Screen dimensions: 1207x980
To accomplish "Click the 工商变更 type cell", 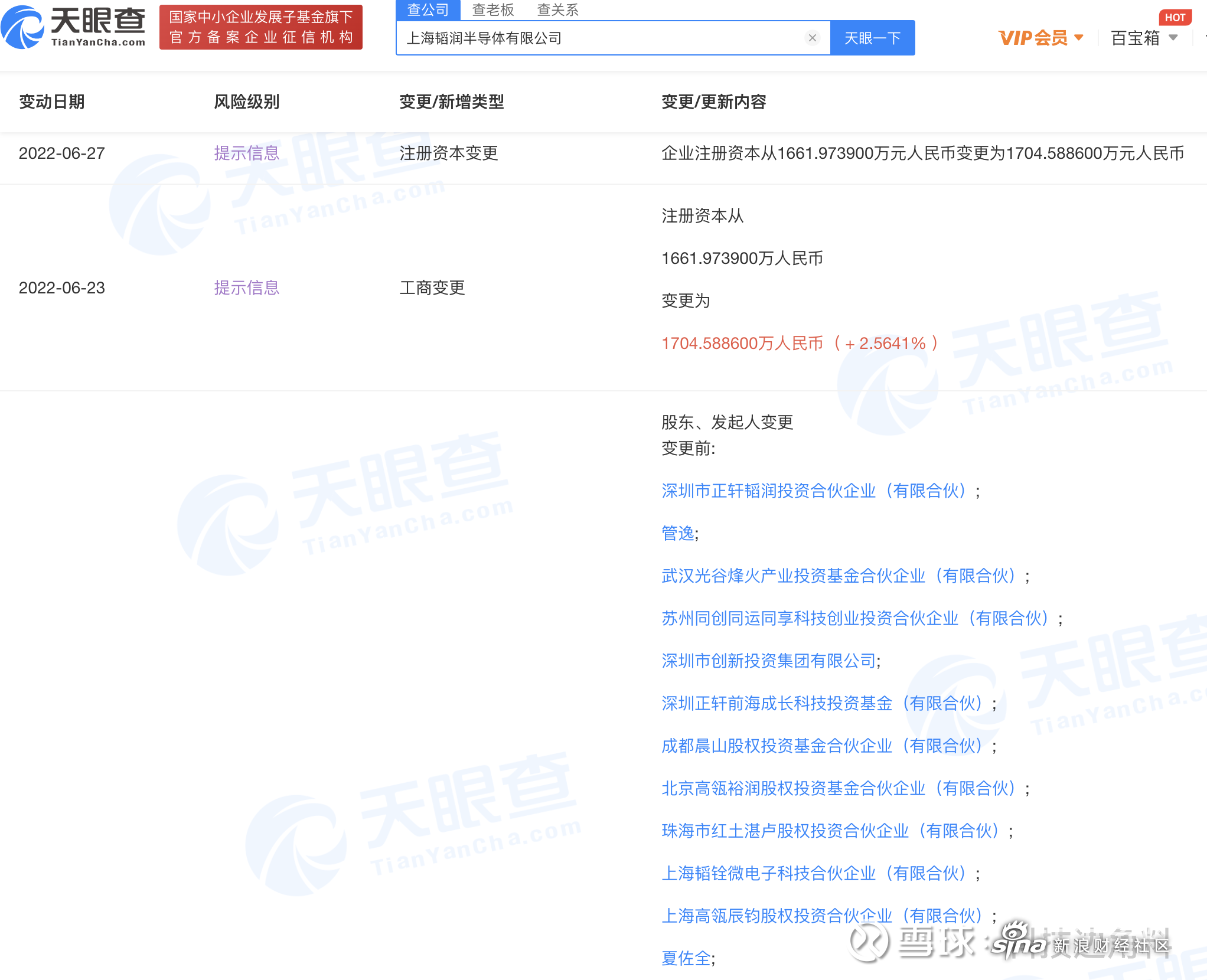I will (x=432, y=288).
